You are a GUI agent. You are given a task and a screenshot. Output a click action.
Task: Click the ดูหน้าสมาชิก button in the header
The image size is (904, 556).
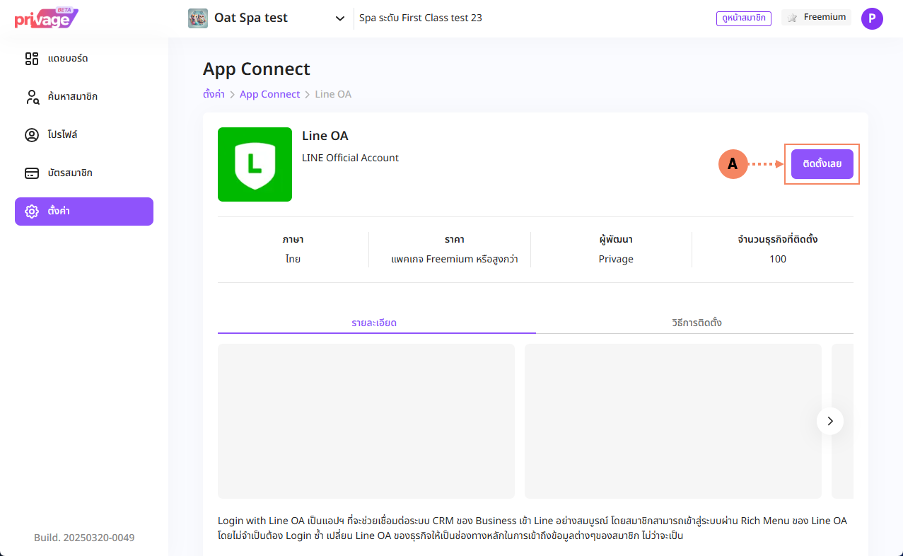[x=744, y=18]
